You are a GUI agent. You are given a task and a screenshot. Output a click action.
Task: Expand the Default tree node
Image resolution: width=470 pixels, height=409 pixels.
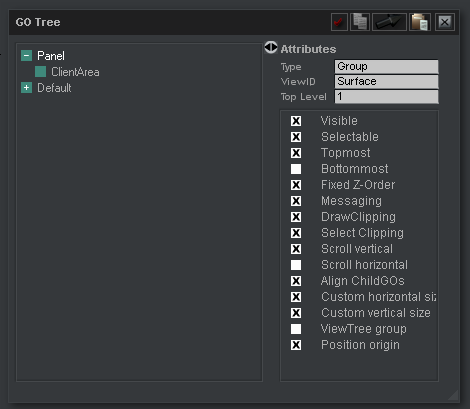pos(26,88)
